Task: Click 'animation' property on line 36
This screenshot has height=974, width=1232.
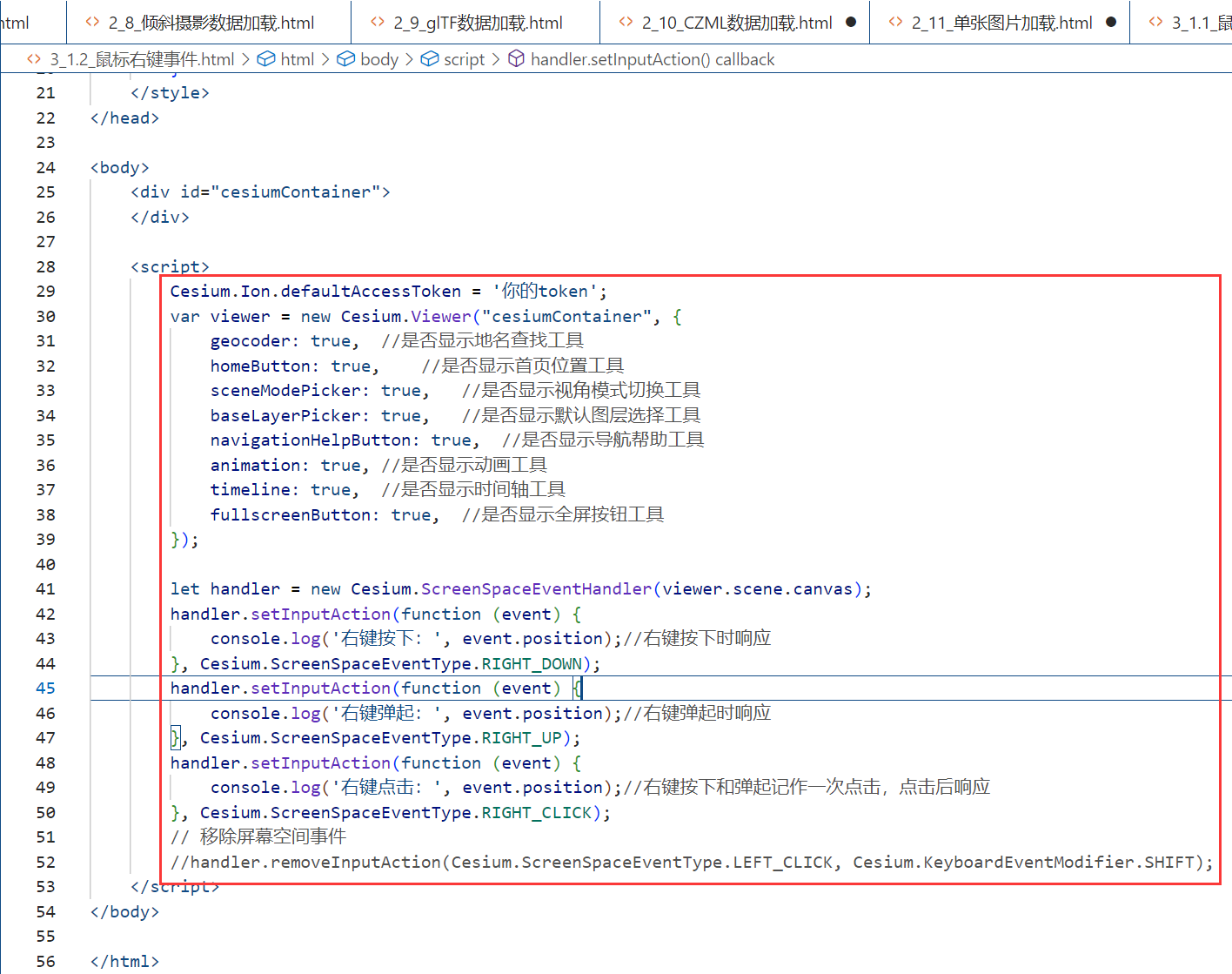Action: 256,466
